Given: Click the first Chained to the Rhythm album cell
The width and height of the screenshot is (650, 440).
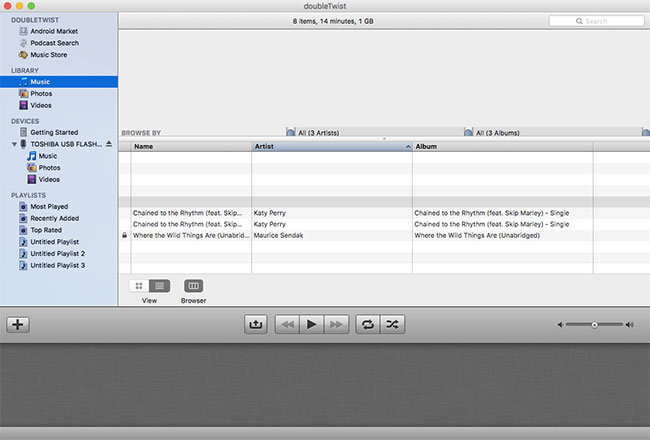Looking at the screenshot, I should click(x=492, y=213).
